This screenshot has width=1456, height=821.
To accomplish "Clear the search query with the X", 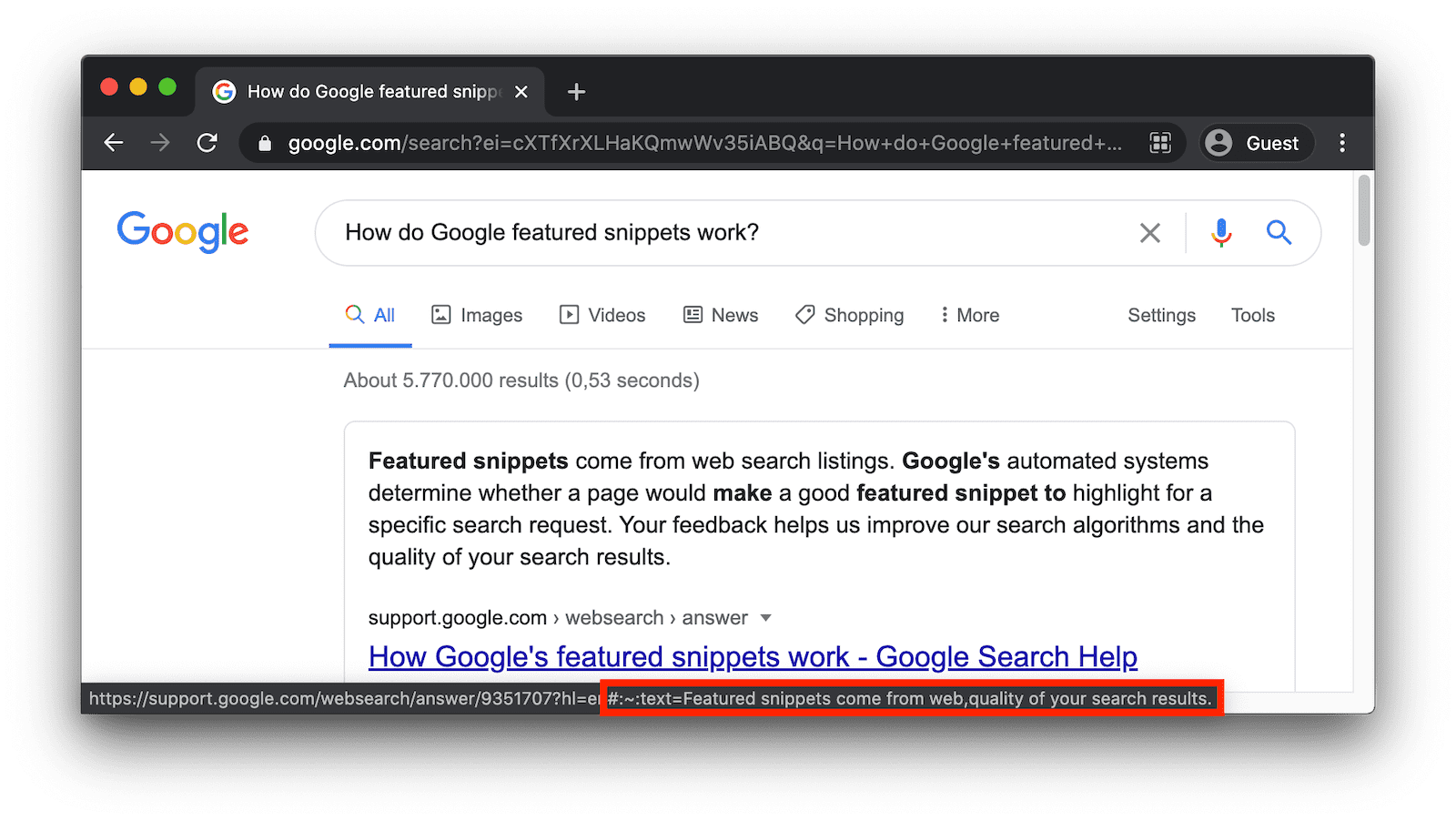I will pos(1149,233).
